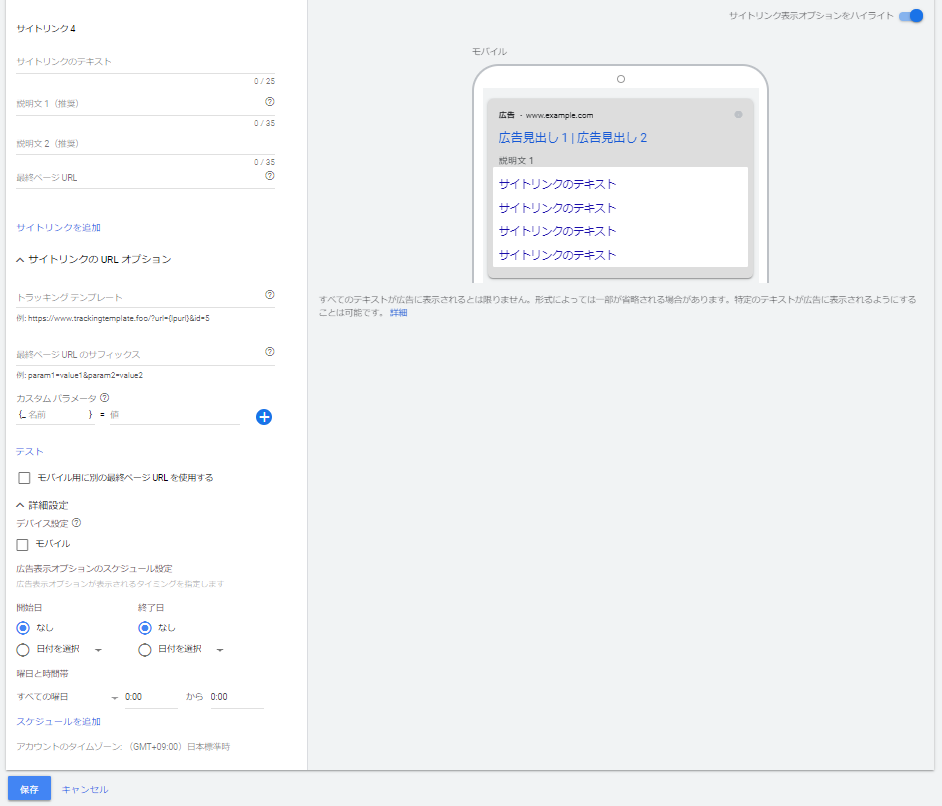This screenshot has height=806, width=942.
Task: Open help icon beside デバイス設定
Action: (x=76, y=523)
